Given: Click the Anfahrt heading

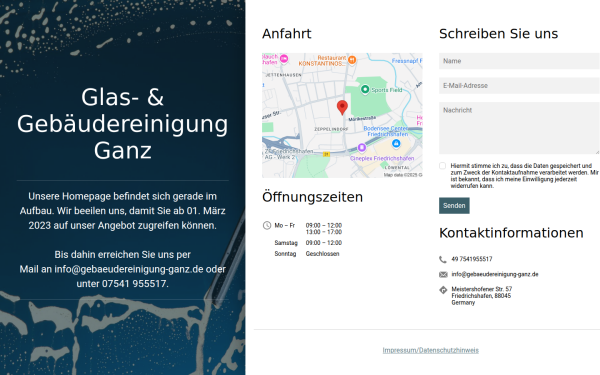Looking at the screenshot, I should pos(287,34).
